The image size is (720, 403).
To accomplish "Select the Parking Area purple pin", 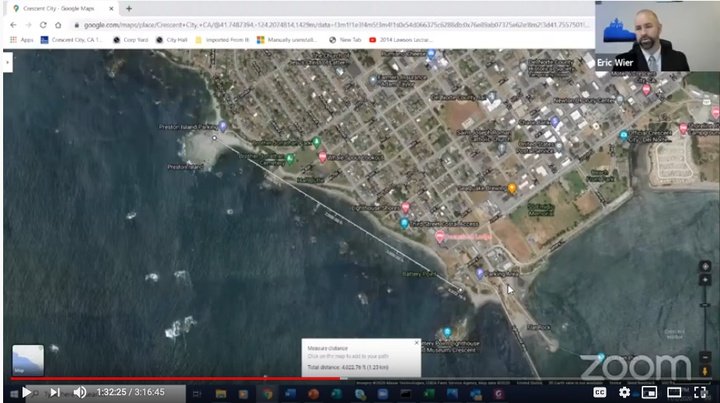I will (479, 274).
